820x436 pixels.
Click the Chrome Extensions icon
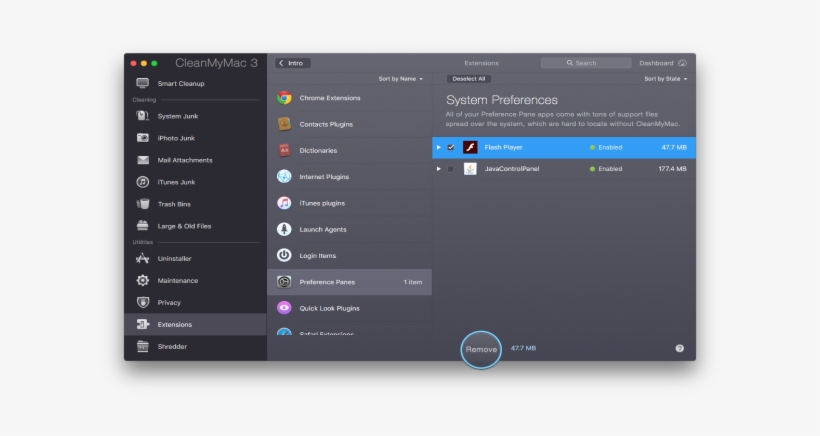(284, 98)
